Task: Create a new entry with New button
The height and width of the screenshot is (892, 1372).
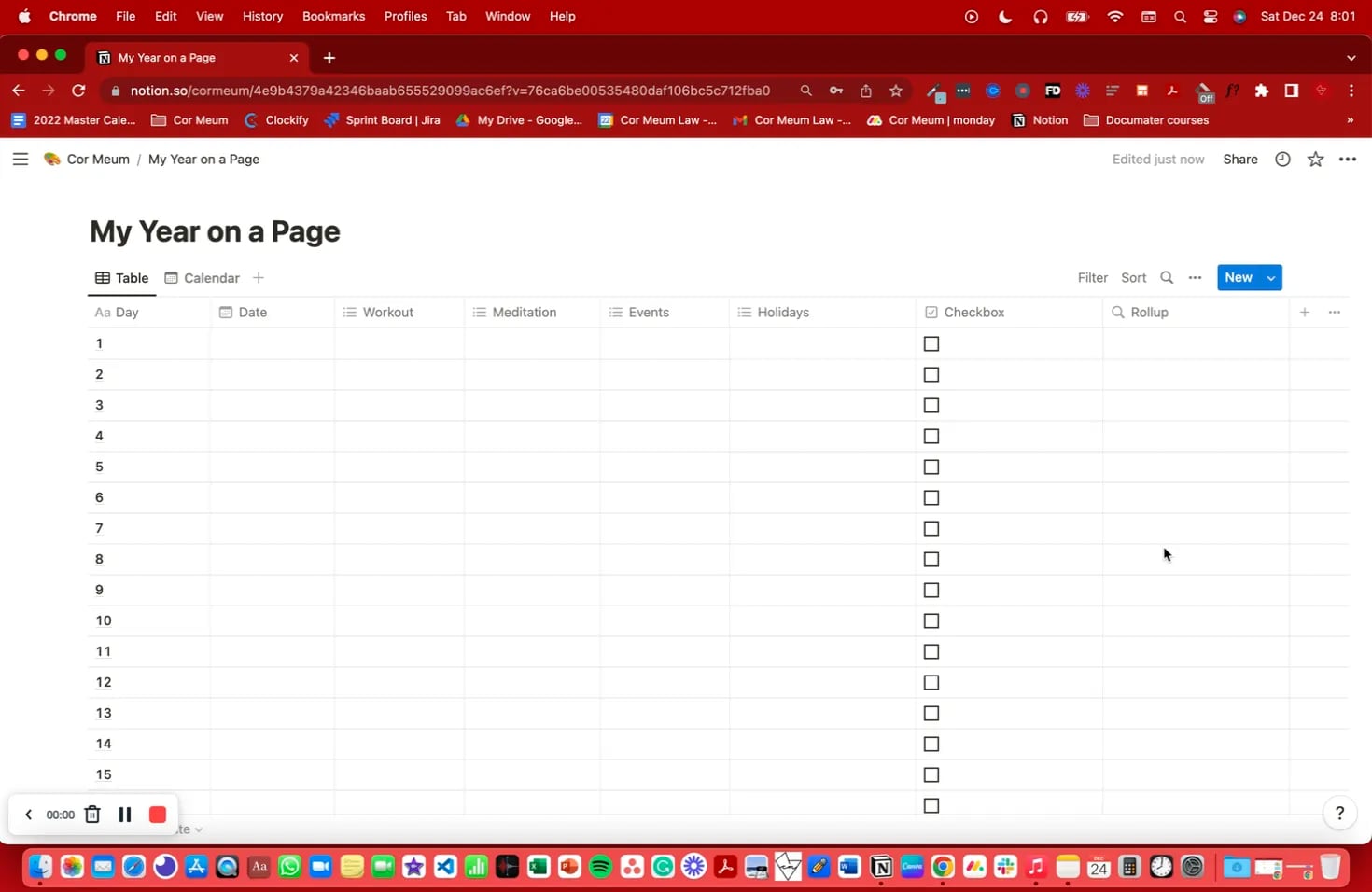Action: pyautogui.click(x=1239, y=278)
